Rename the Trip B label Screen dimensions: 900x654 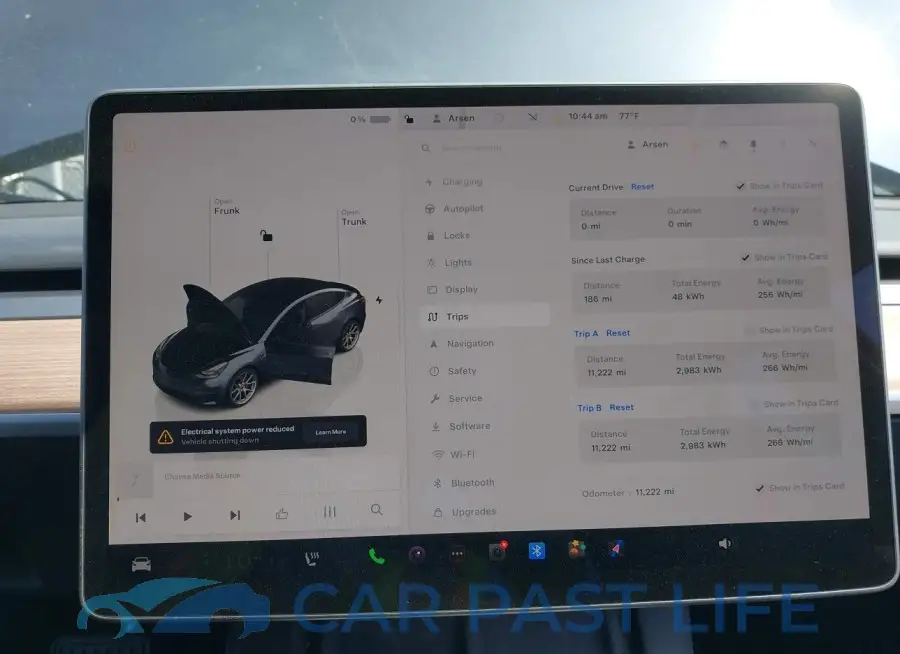pos(589,408)
